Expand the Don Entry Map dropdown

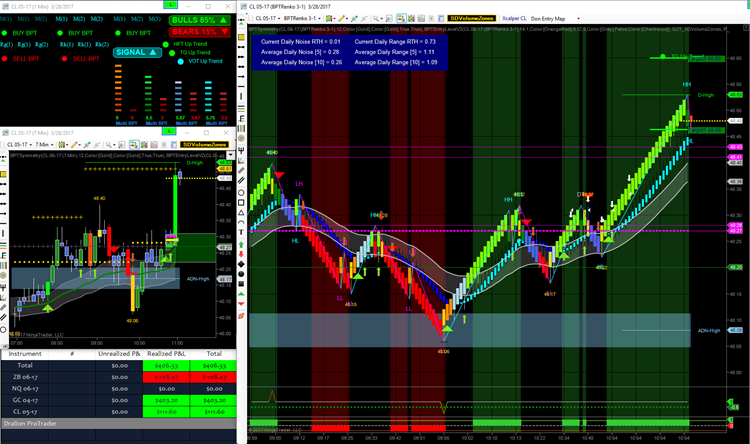coord(578,19)
